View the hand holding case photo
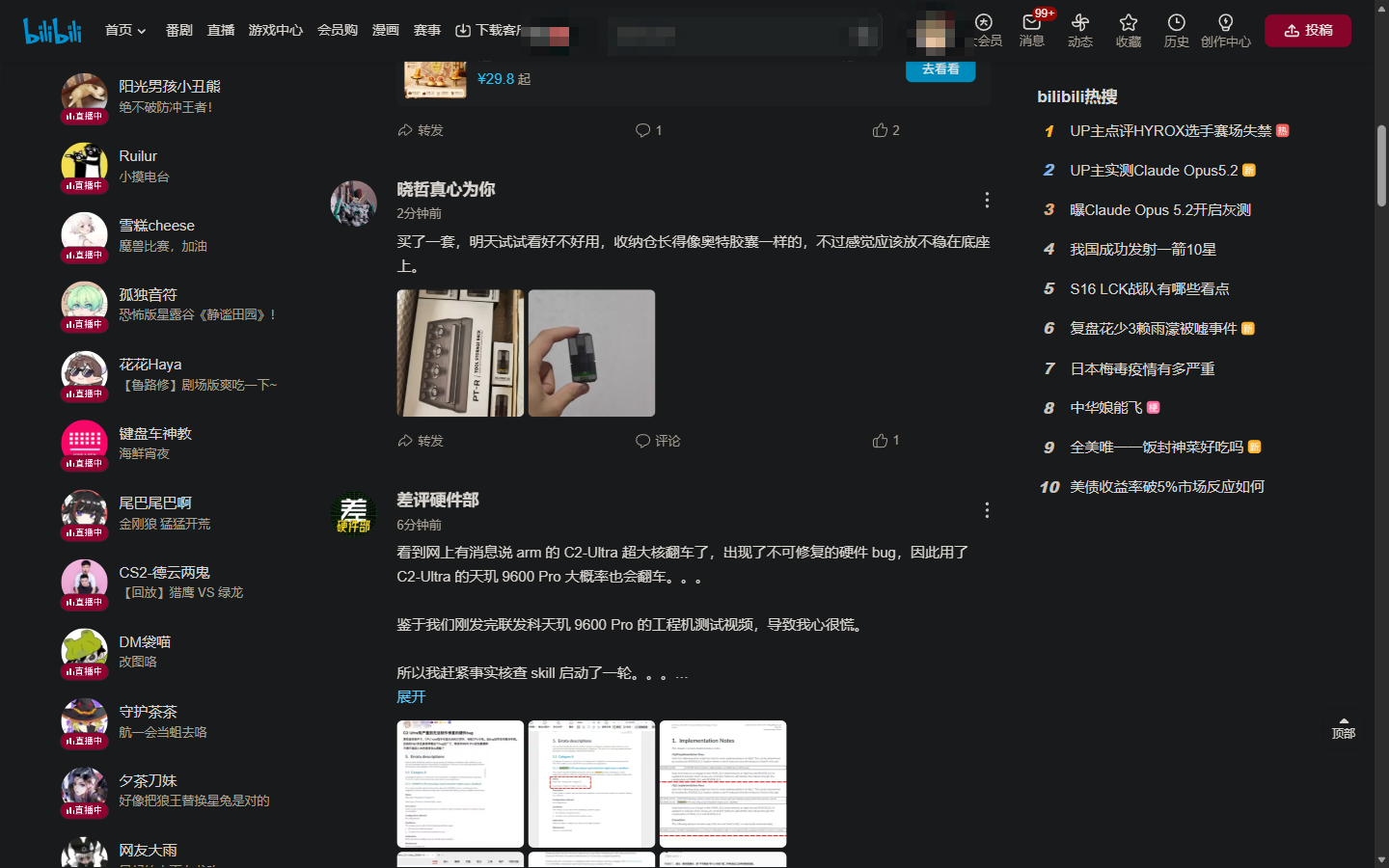Image resolution: width=1389 pixels, height=868 pixels. tap(591, 353)
